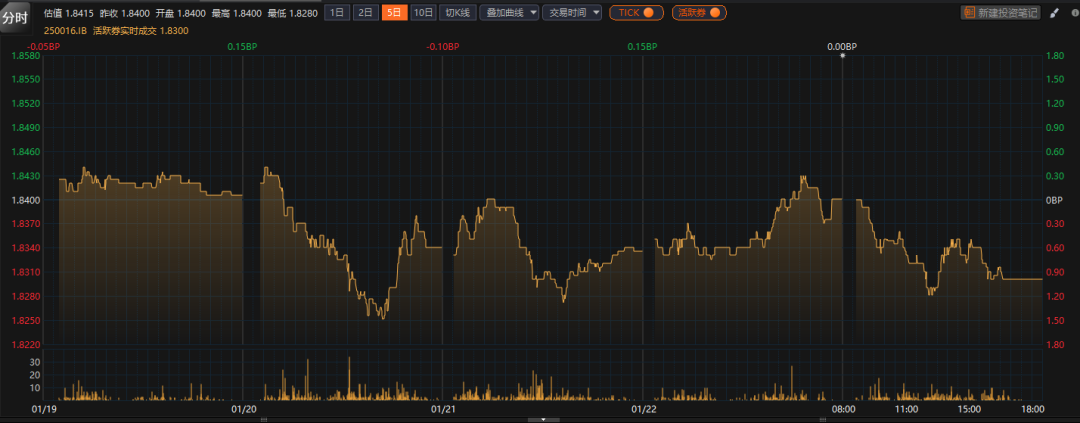
Task: Click the 切K线 button
Action: click(458, 13)
